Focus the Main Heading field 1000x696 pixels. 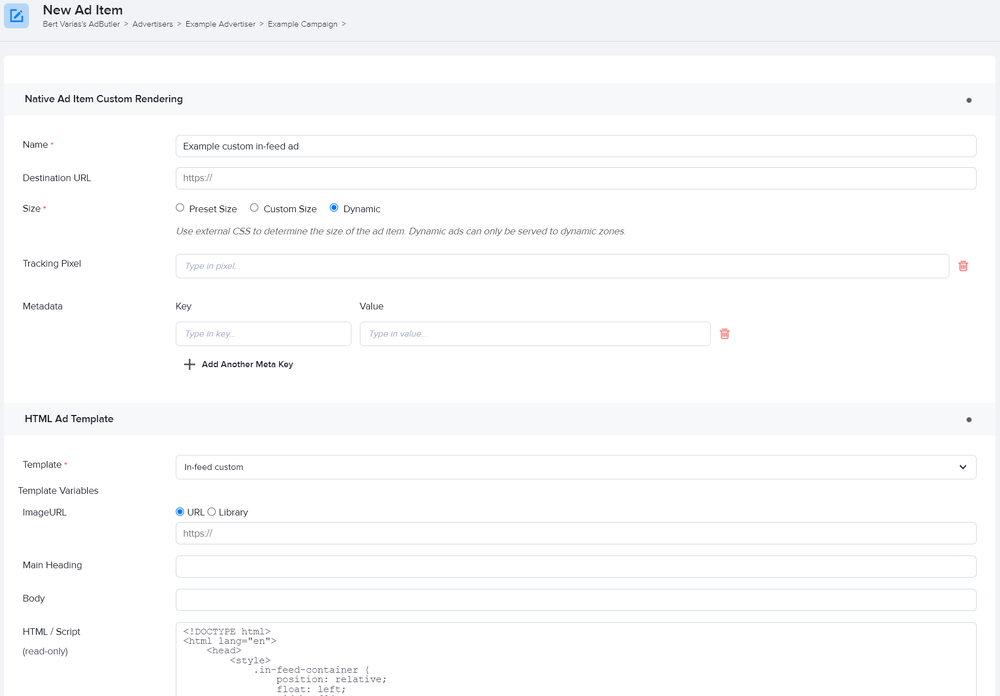click(576, 566)
